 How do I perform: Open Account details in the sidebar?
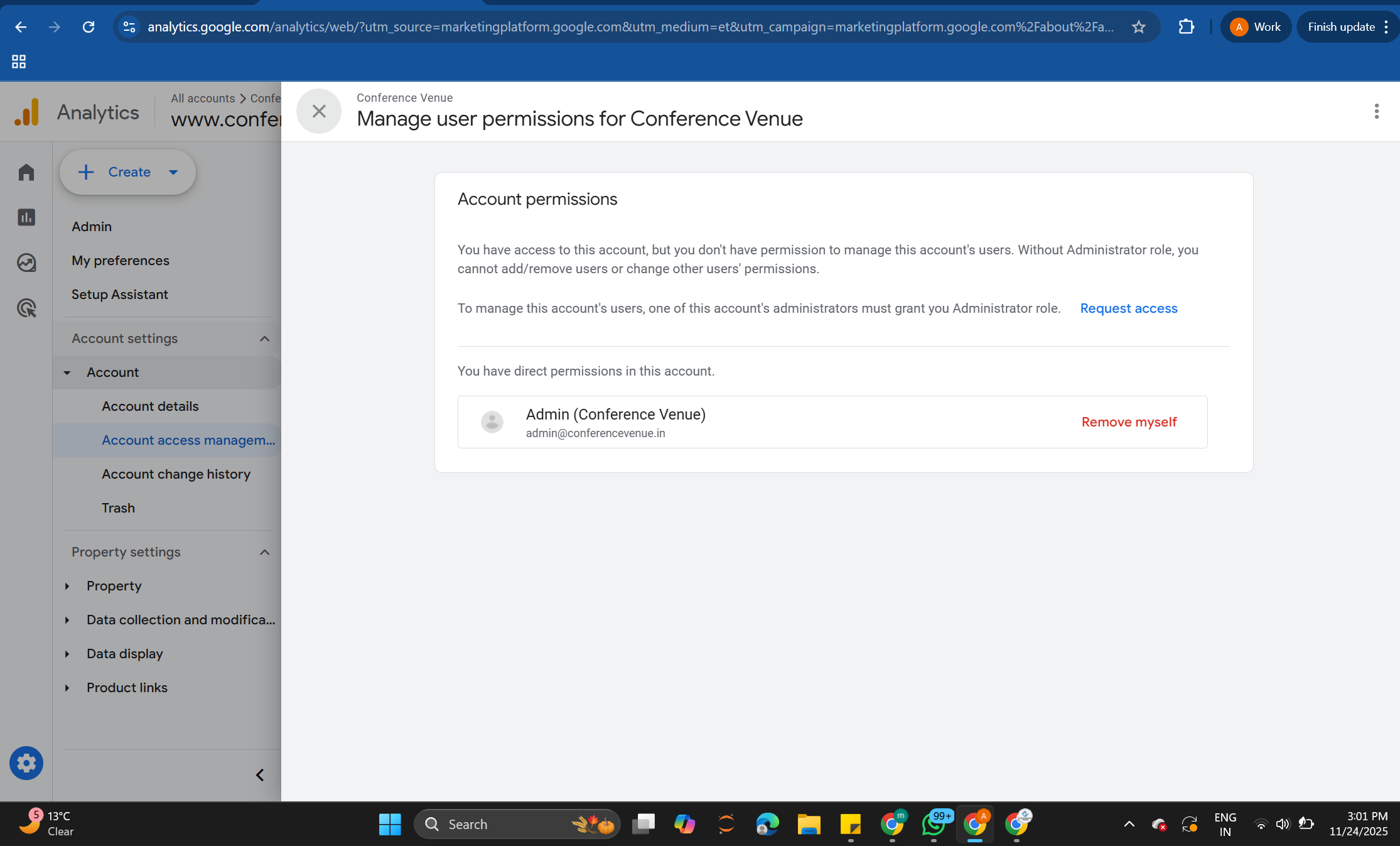click(150, 406)
